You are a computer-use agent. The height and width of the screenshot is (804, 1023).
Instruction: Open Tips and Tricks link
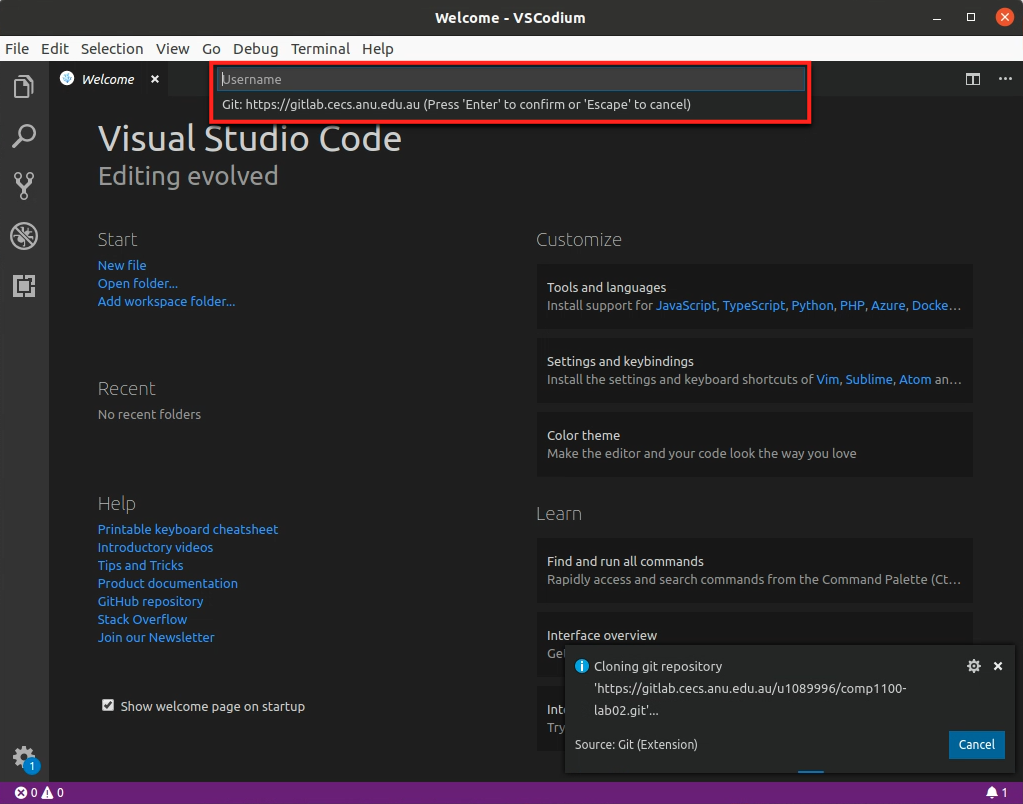[x=140, y=565]
